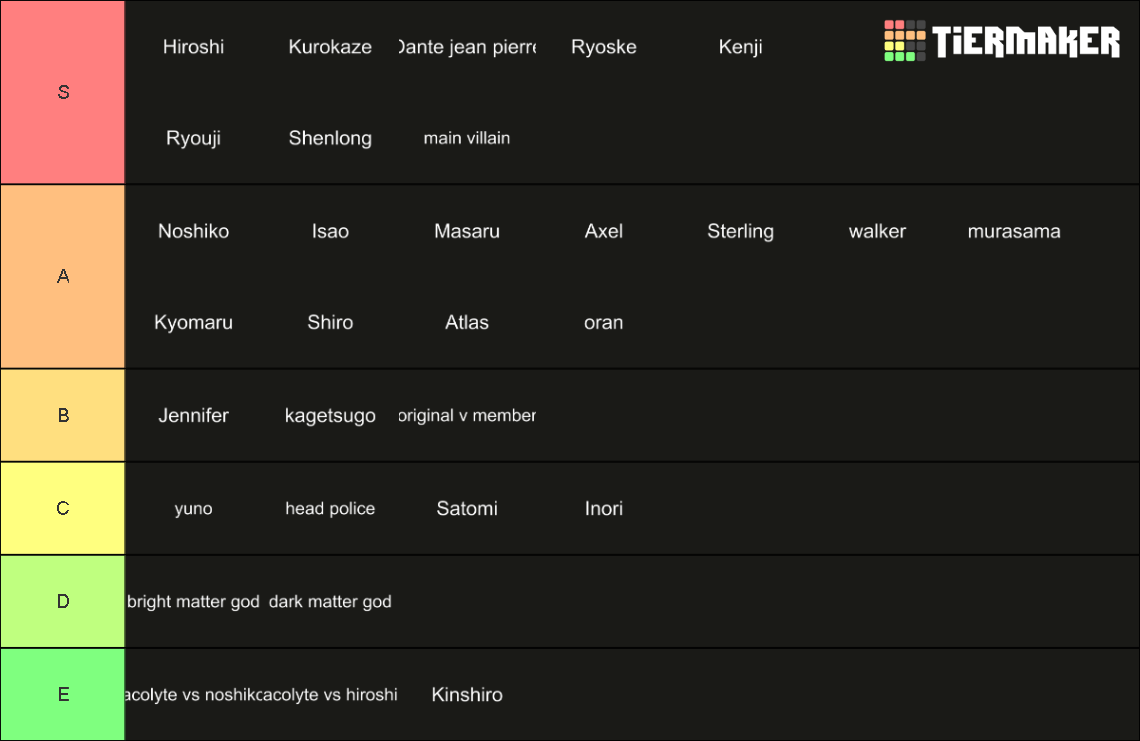Select the Shenlong tile
Screen dimensions: 1140x741
click(330, 138)
